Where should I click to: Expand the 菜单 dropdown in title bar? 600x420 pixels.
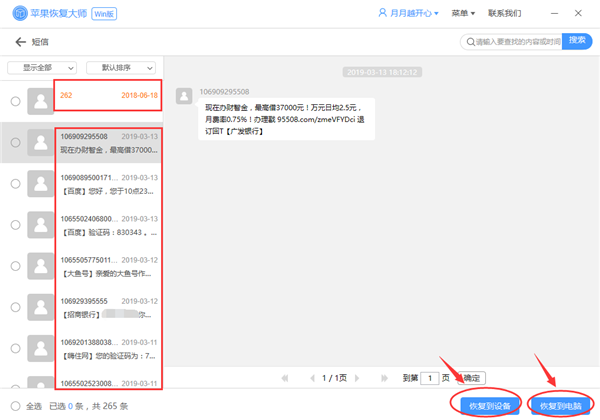click(x=461, y=14)
